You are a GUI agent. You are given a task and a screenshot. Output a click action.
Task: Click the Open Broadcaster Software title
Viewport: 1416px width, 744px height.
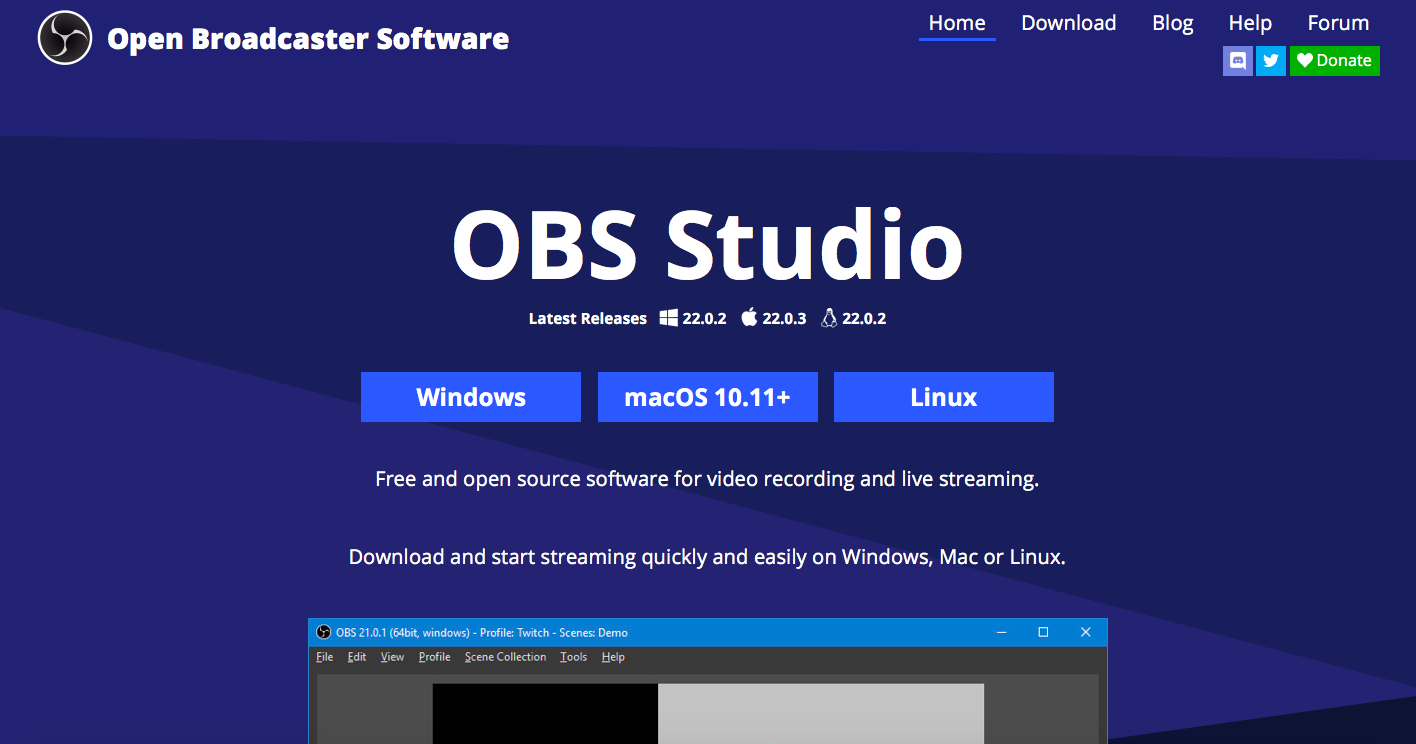click(308, 39)
